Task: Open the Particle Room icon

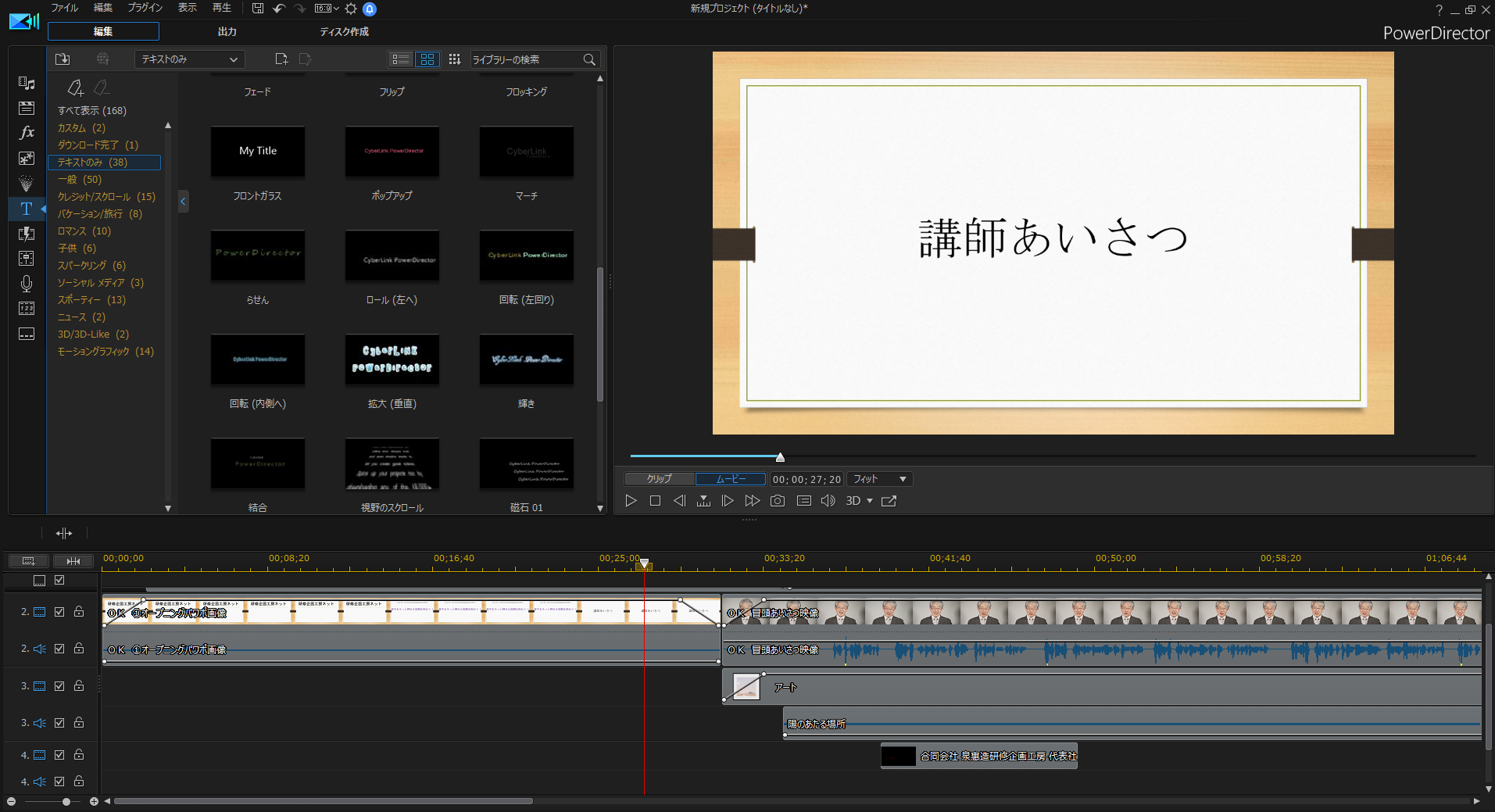Action: click(x=27, y=184)
